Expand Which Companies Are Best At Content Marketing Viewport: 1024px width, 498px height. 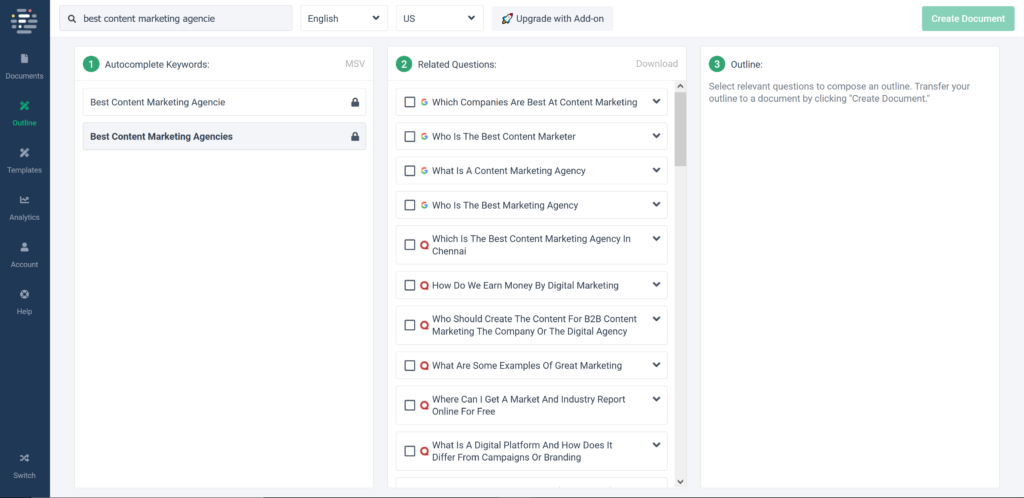(x=656, y=101)
